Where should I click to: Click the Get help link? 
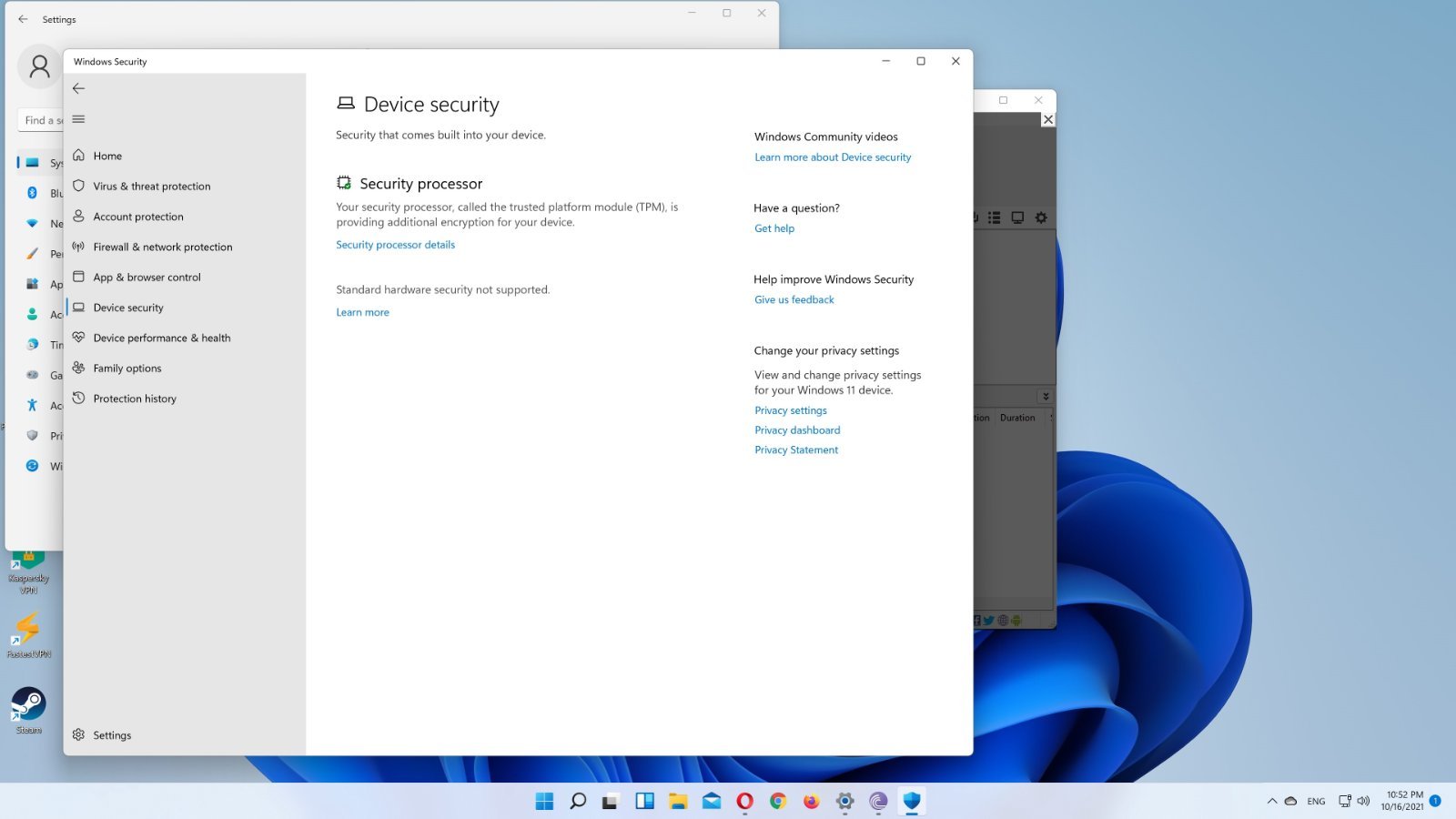pos(774,228)
